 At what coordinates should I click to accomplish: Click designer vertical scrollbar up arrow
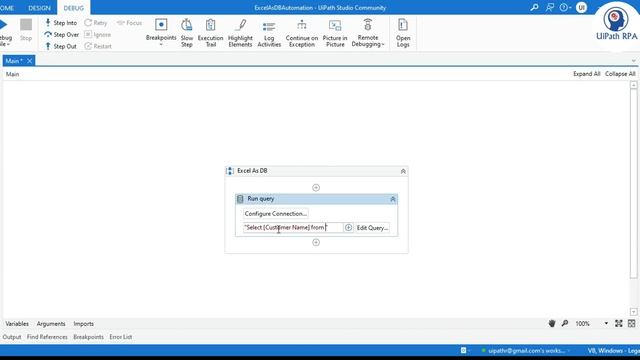[x=633, y=85]
